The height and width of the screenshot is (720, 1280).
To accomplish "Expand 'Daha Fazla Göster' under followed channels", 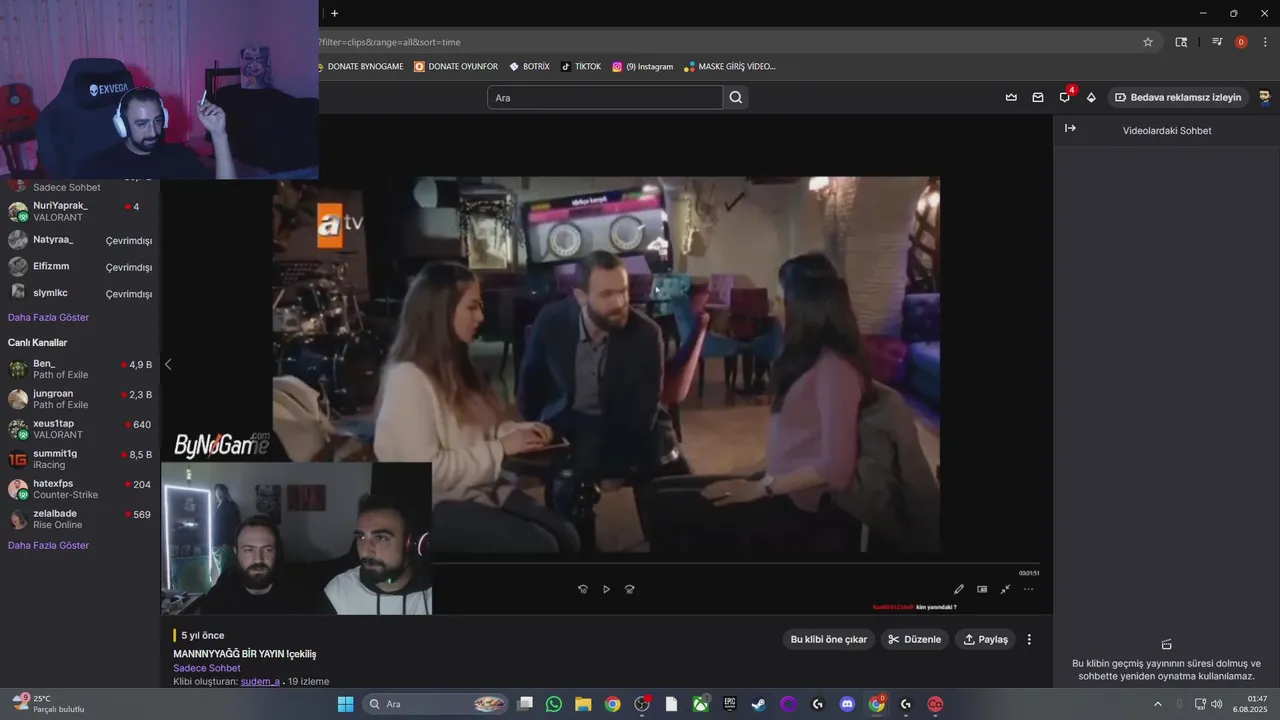I will pyautogui.click(x=48, y=317).
